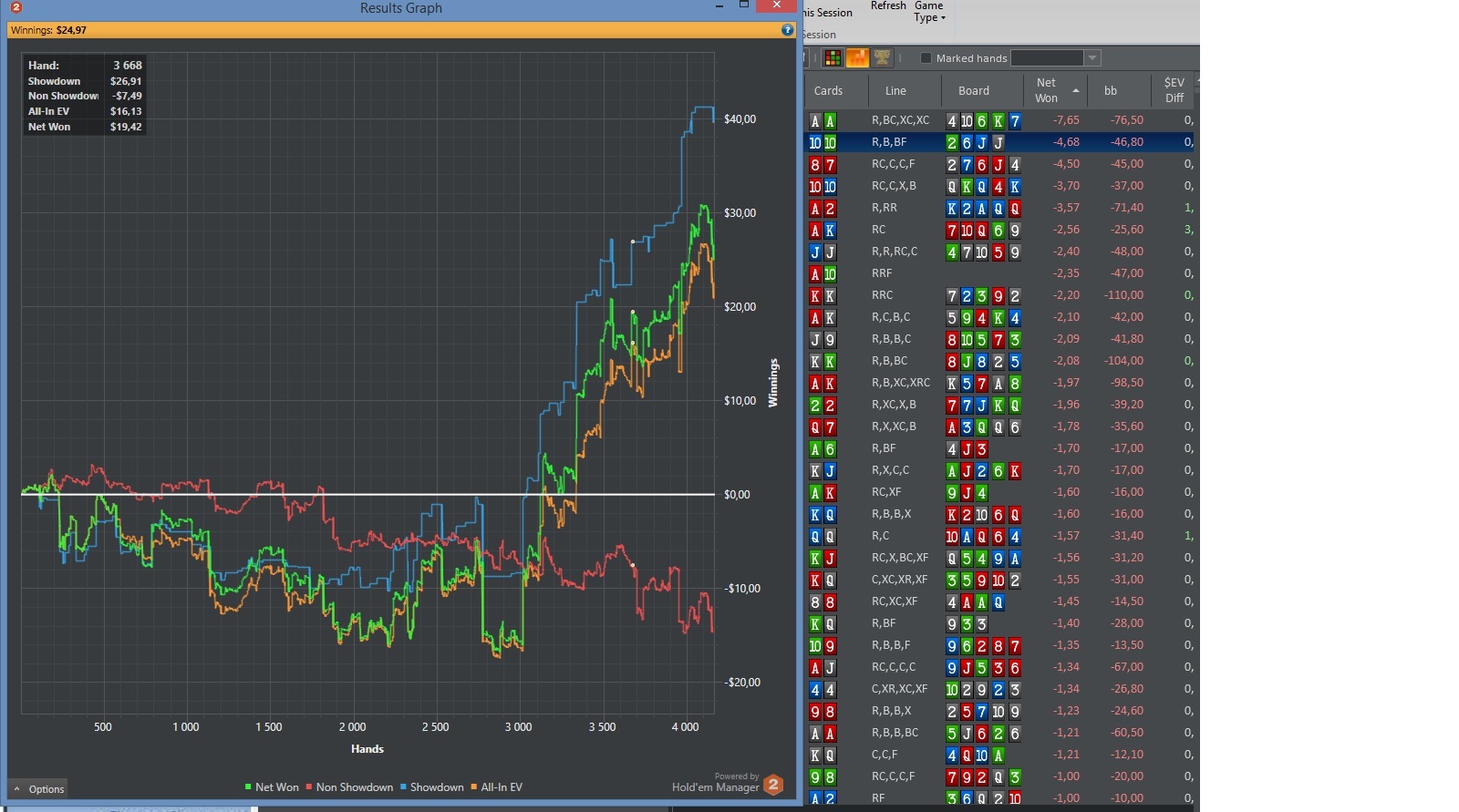Toggle the All-In EV legend series
Viewport: 1459px width, 812px height.
[x=496, y=787]
